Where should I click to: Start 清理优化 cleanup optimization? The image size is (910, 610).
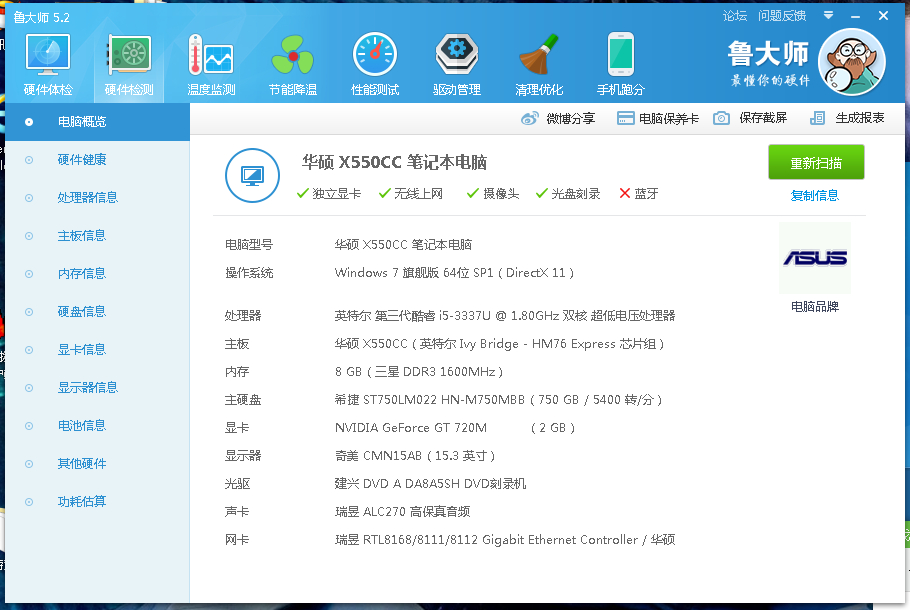(x=539, y=60)
